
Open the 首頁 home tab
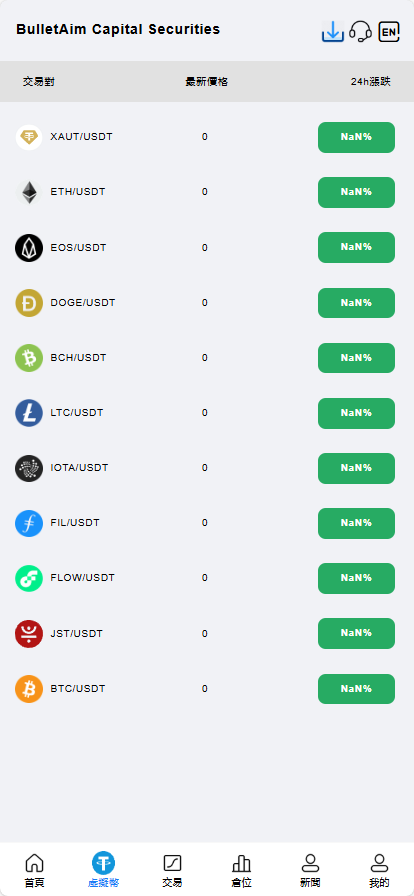34,870
